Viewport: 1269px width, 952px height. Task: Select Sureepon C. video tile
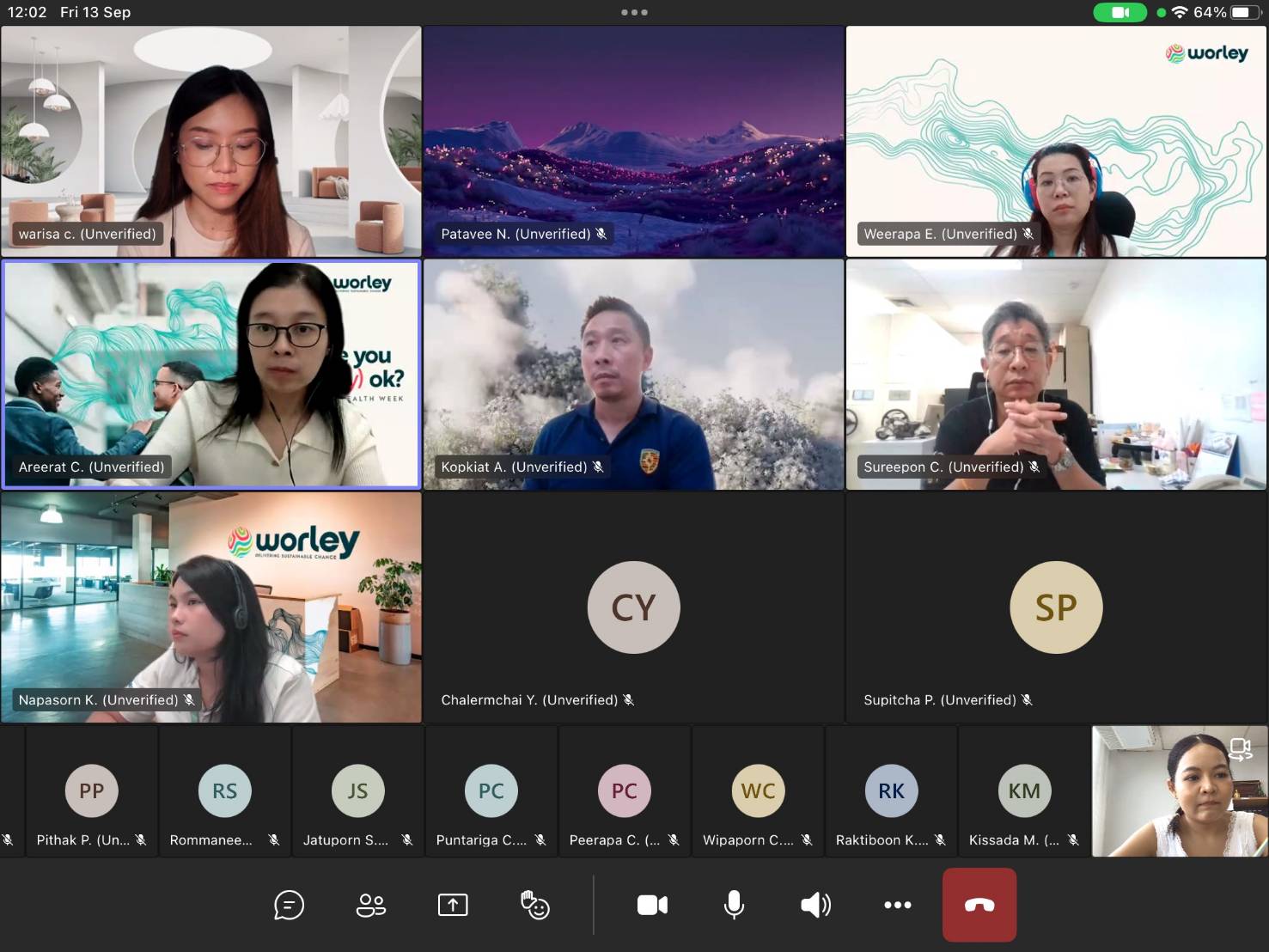[1056, 375]
